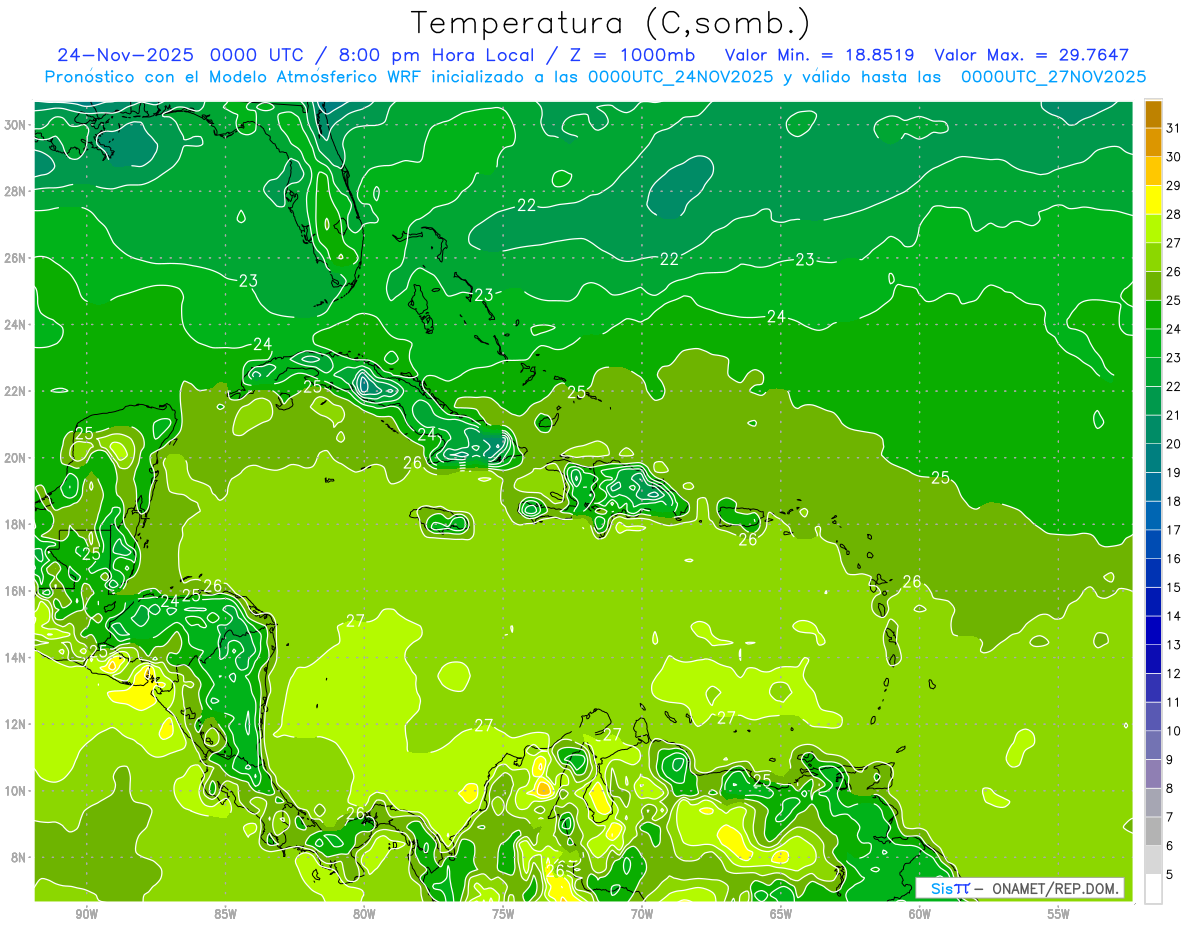Image resolution: width=1200 pixels, height=927 pixels.
Task: Click latitude axis label 22N
Action: click(15, 391)
